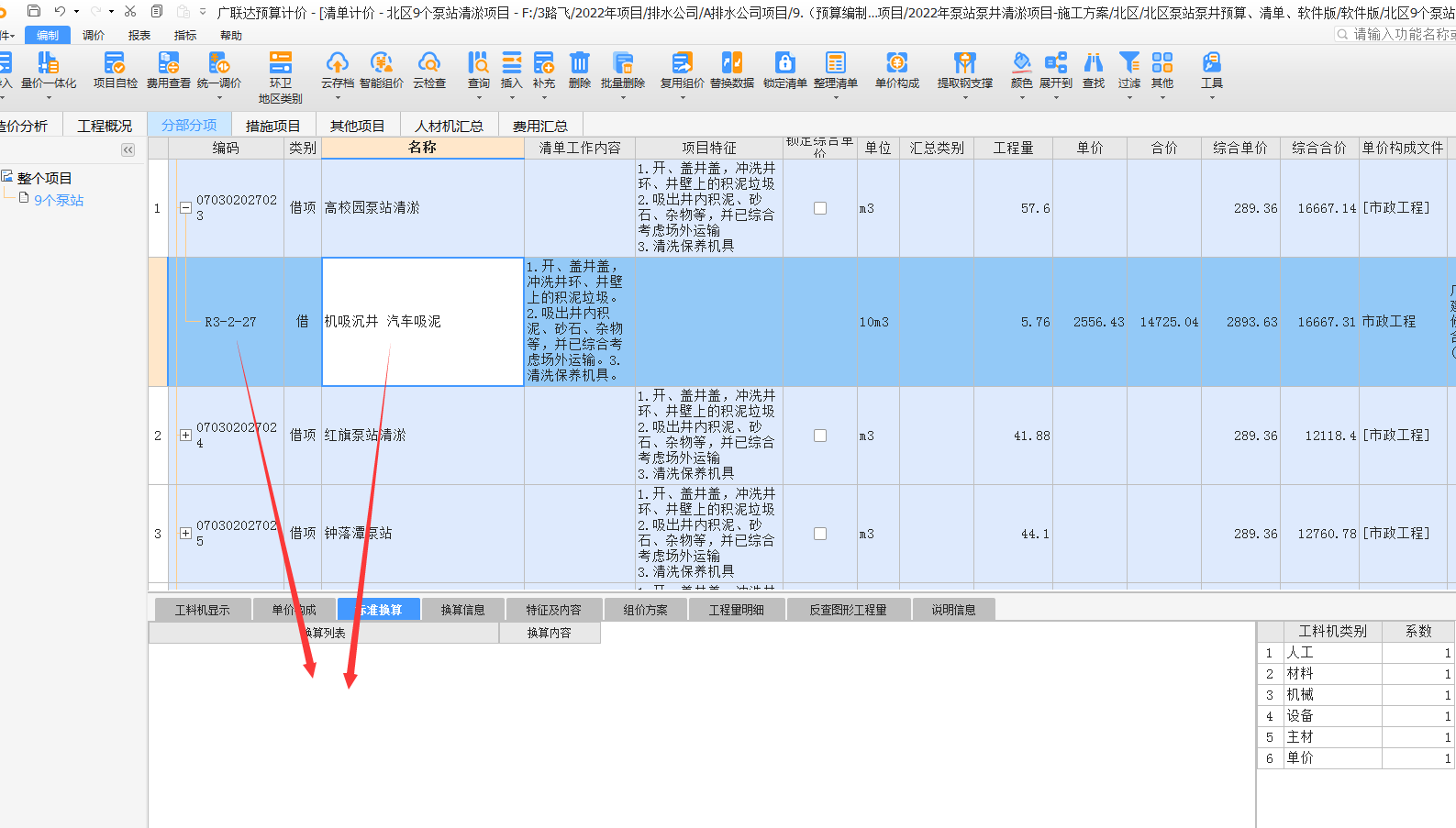Switch to 工程概况 tab

click(105, 126)
